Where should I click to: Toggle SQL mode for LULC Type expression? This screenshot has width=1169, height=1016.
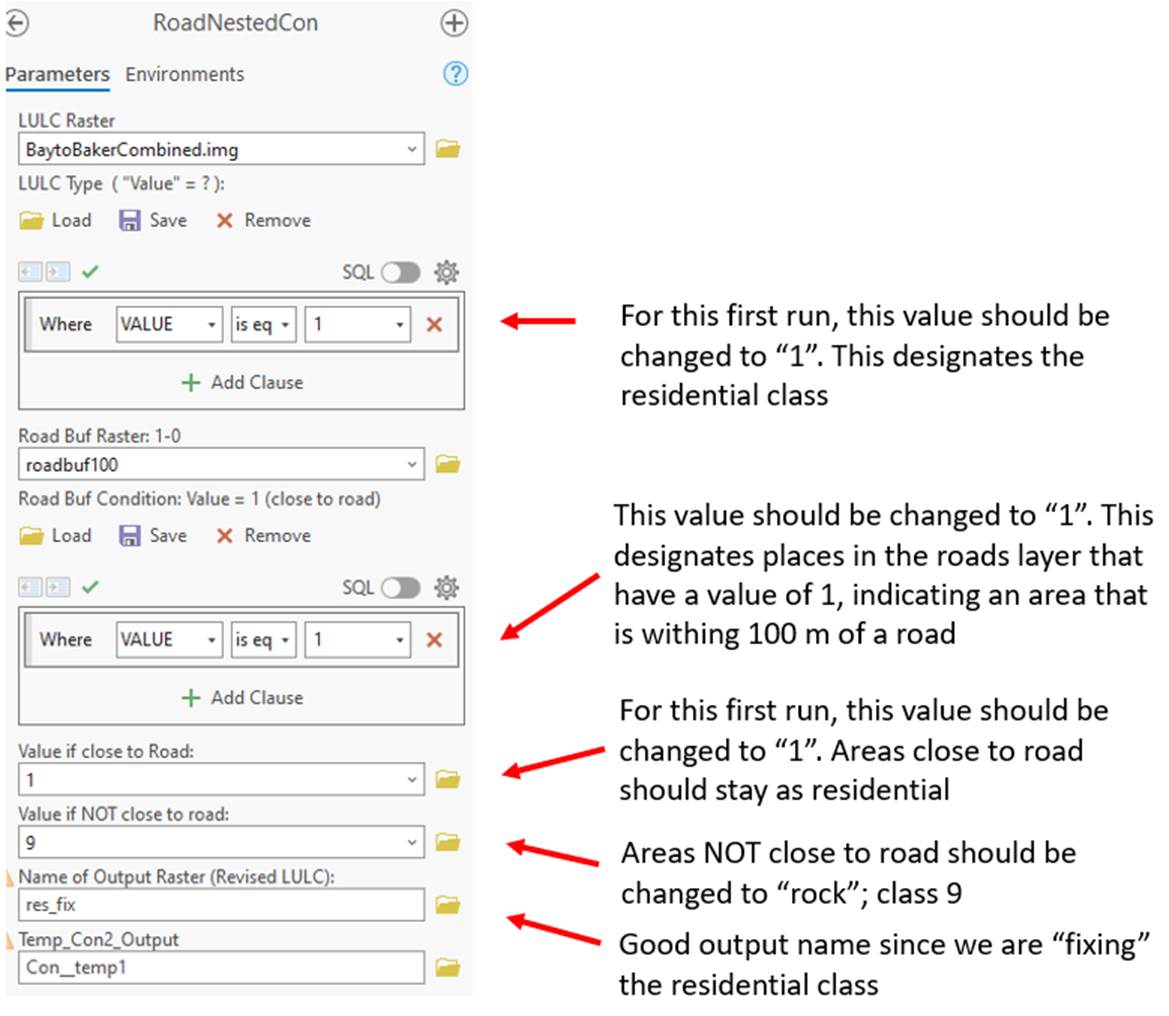401,272
